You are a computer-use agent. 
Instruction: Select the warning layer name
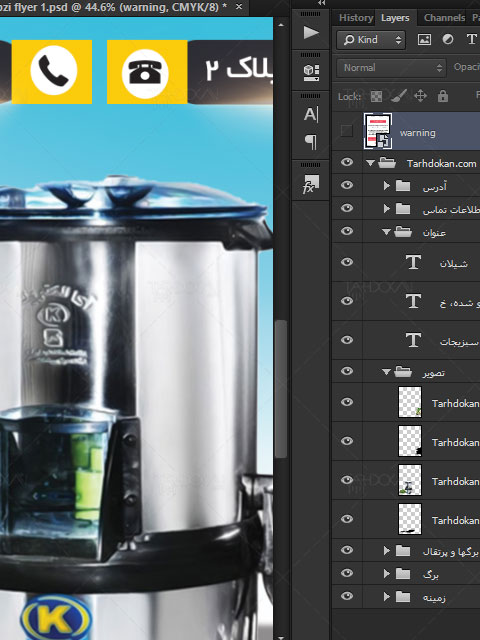pos(417,133)
